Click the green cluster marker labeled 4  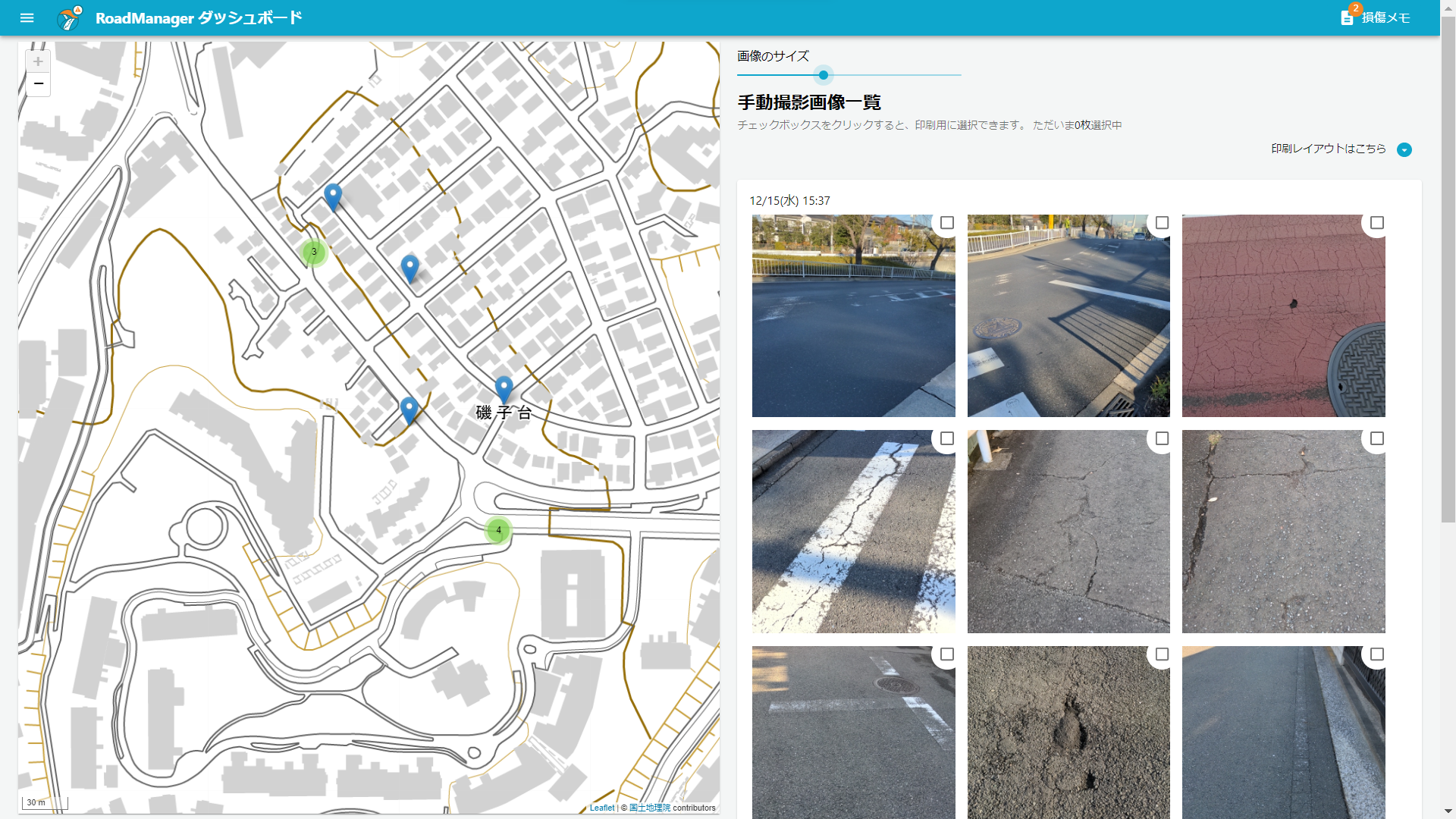tap(498, 530)
